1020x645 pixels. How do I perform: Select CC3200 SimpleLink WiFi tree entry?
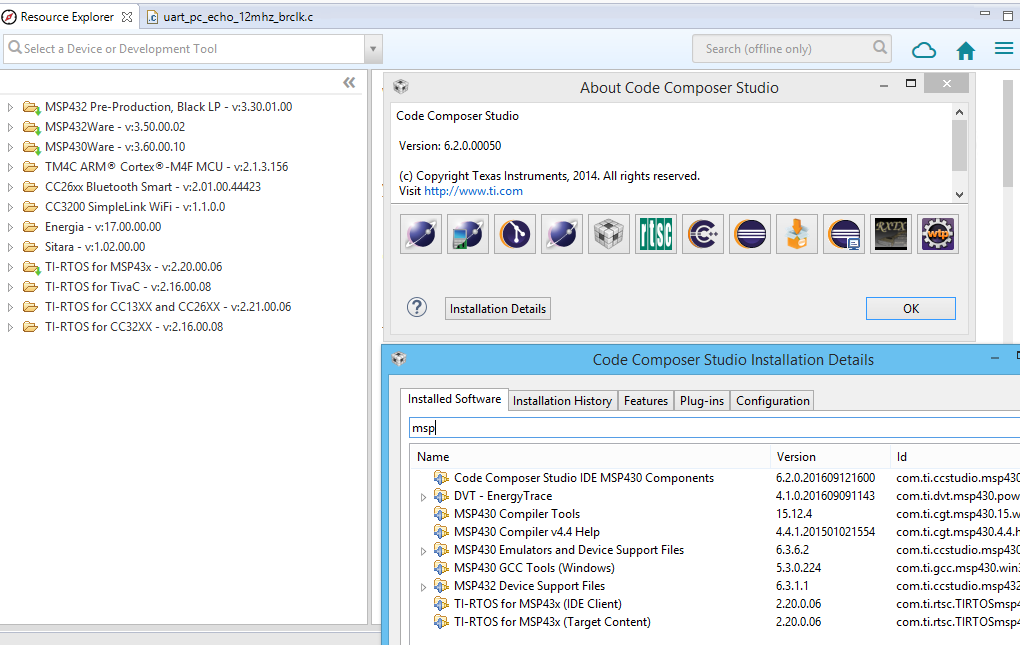click(135, 207)
